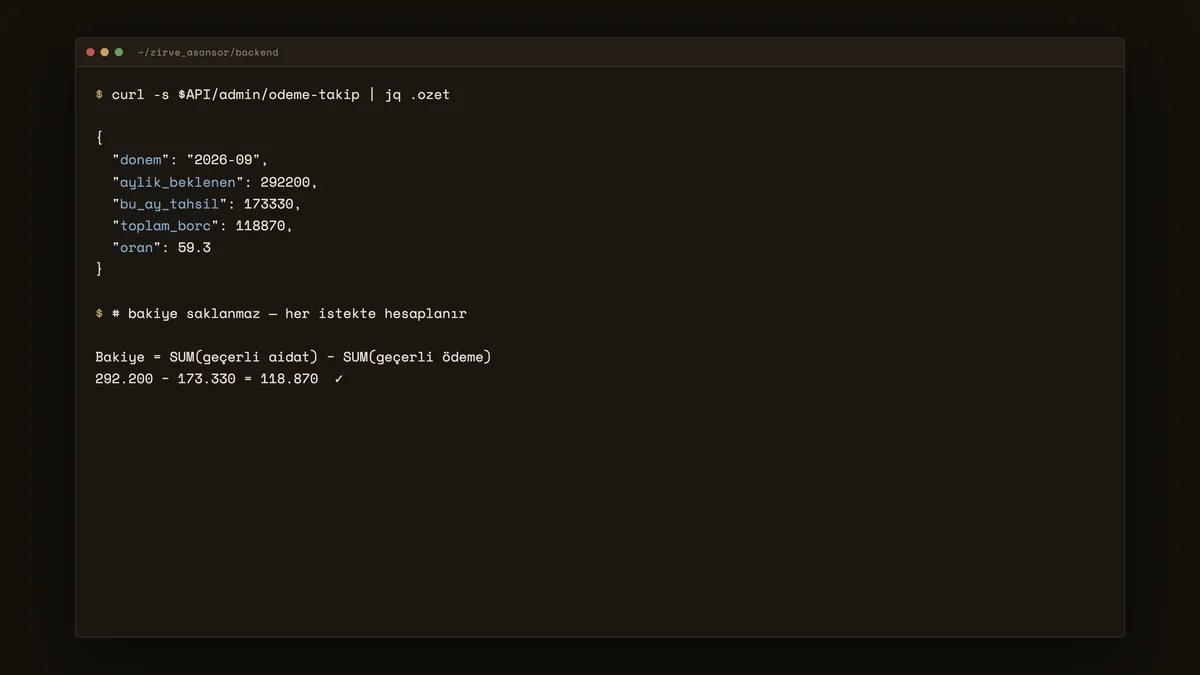This screenshot has width=1200, height=675.
Task: Click the "bu_ay_tahsil" key
Action: click(x=170, y=204)
